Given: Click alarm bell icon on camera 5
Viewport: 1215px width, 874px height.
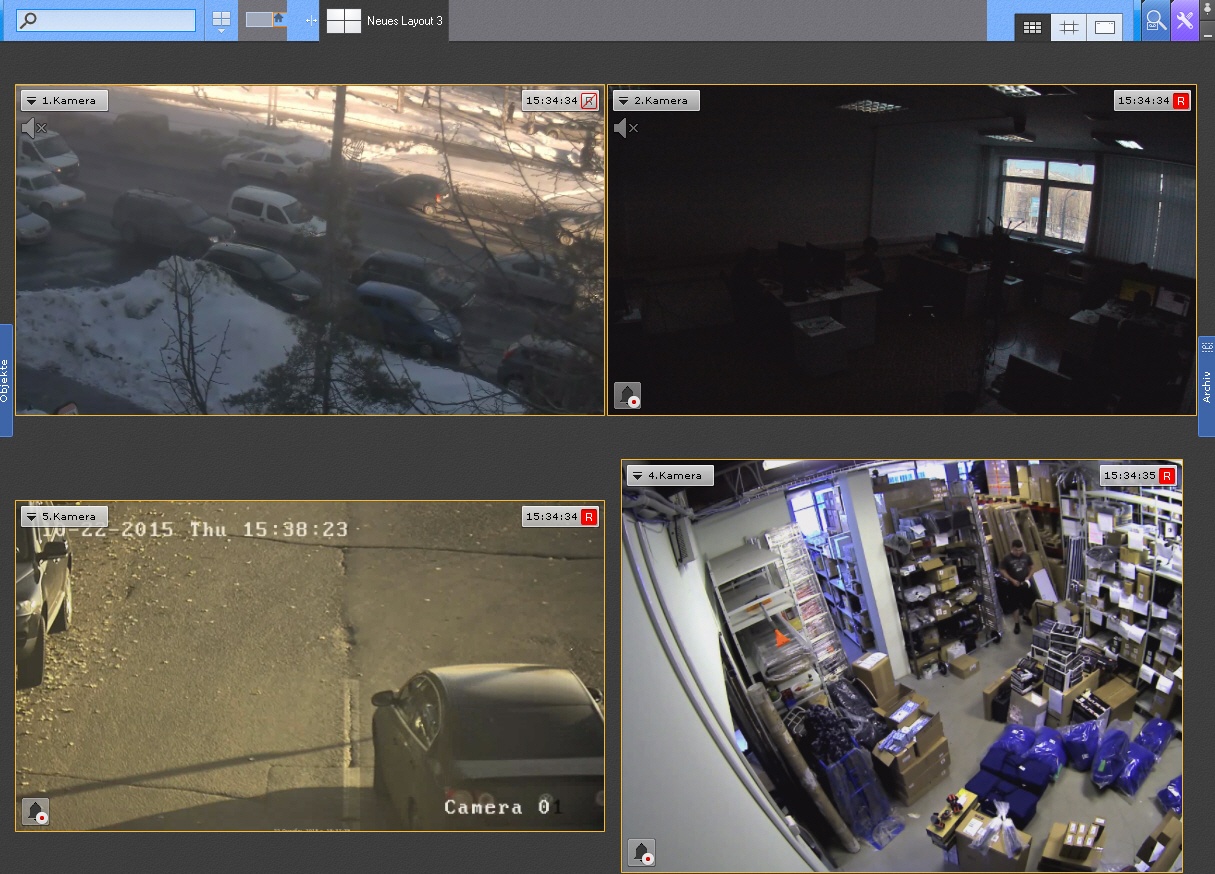Looking at the screenshot, I should (36, 812).
